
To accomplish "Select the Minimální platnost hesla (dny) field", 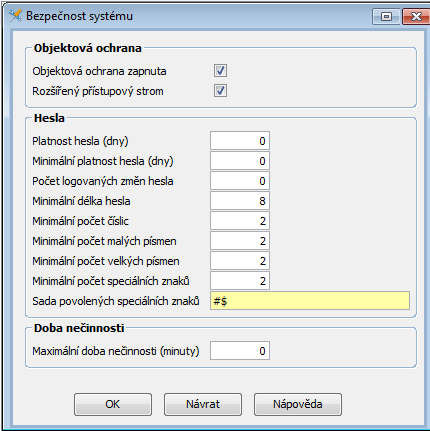I will [240, 161].
